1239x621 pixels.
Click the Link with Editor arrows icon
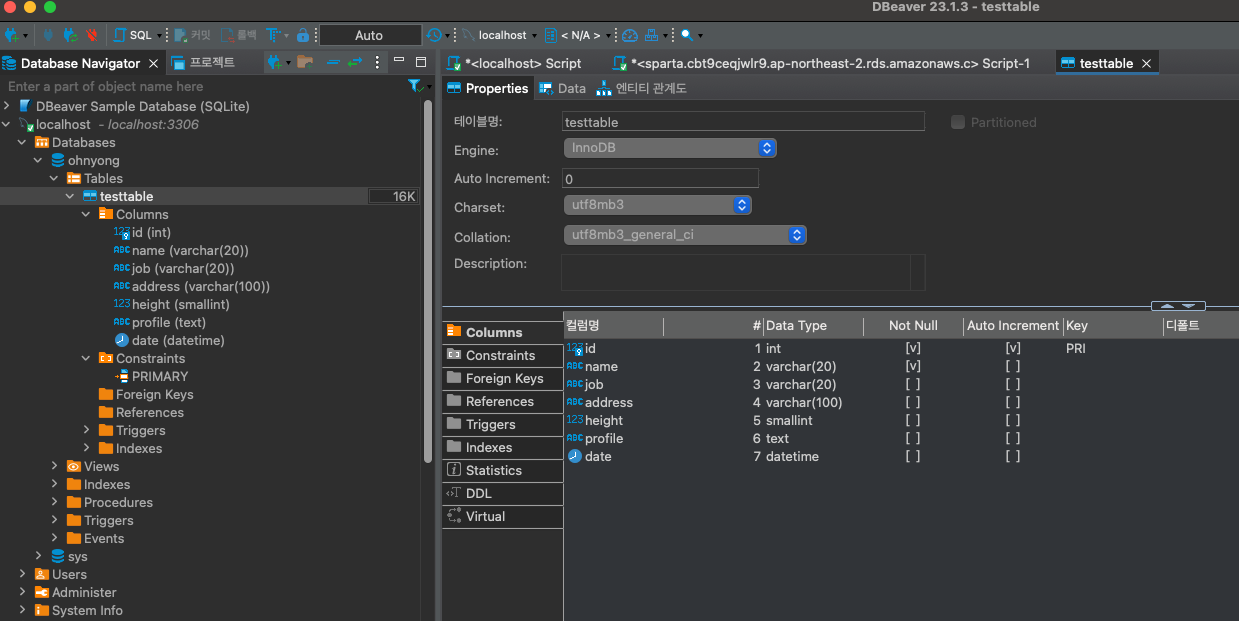point(355,62)
